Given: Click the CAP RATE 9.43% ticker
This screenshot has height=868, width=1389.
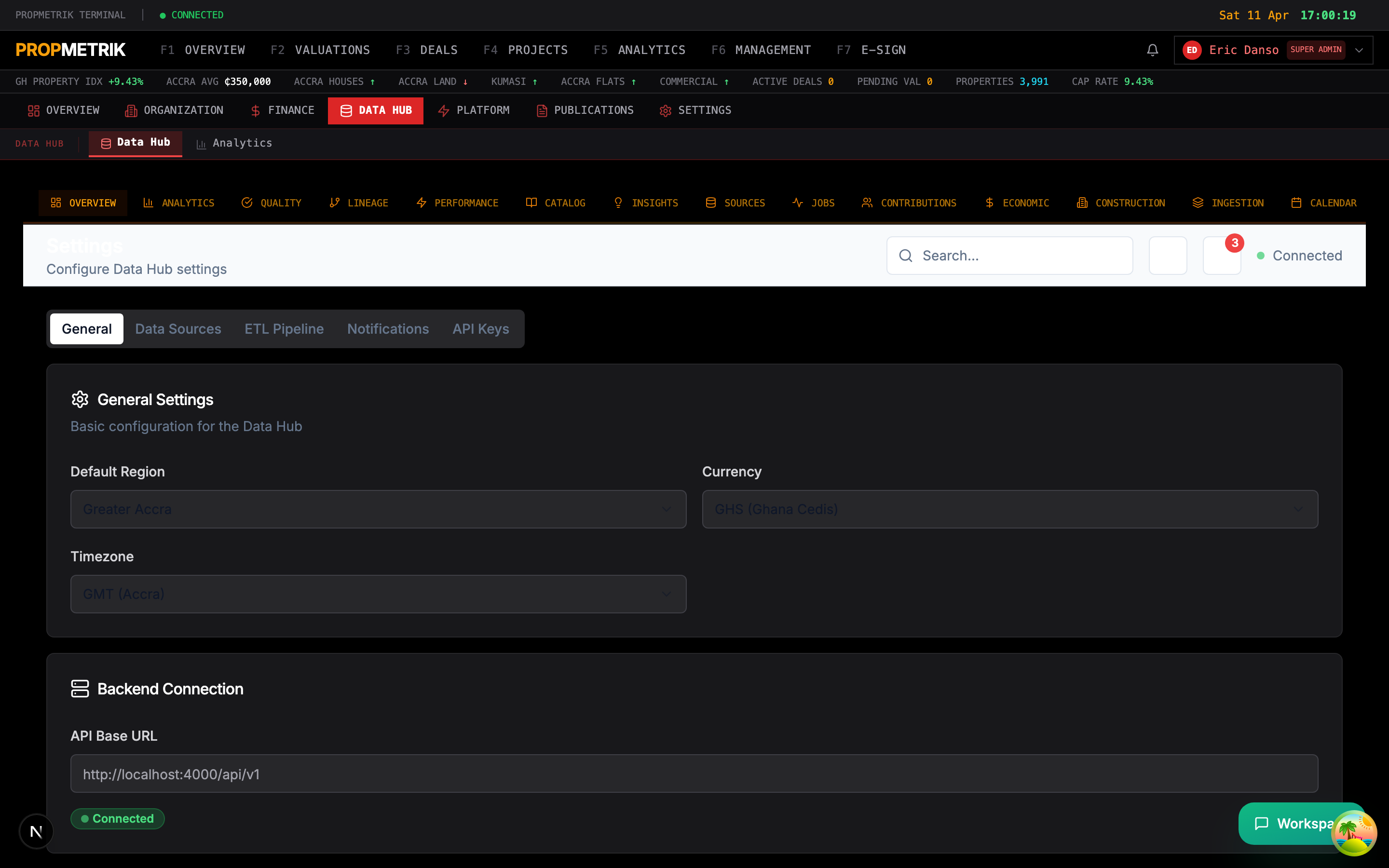Looking at the screenshot, I should [1112, 81].
